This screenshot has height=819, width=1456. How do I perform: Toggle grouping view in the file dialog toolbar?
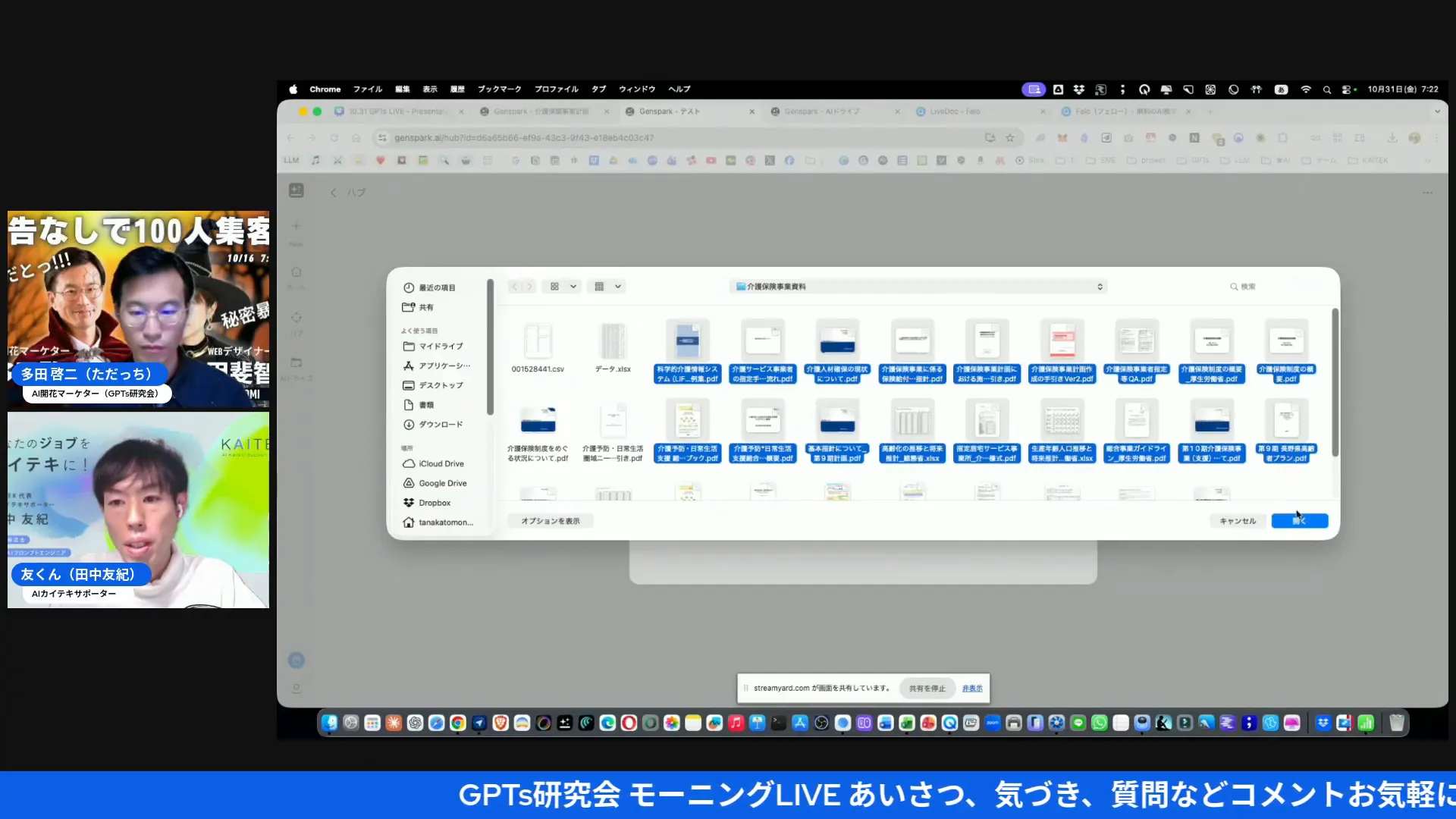599,286
